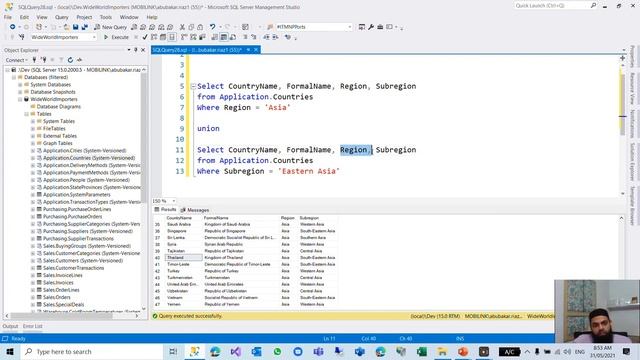Screen dimensions: 640x360
Task: Refresh the Object Explorer tree
Action: (70, 60)
